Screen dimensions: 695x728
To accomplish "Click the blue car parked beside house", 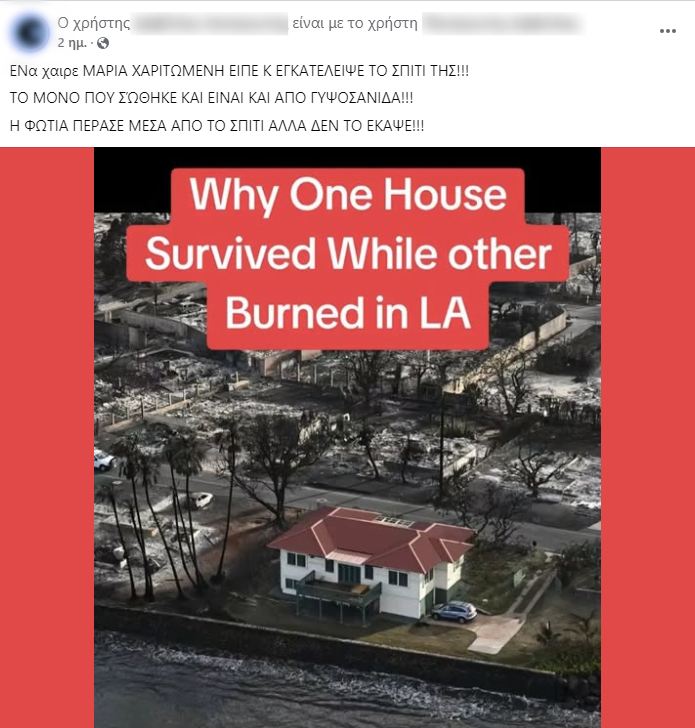I will pos(454,611).
